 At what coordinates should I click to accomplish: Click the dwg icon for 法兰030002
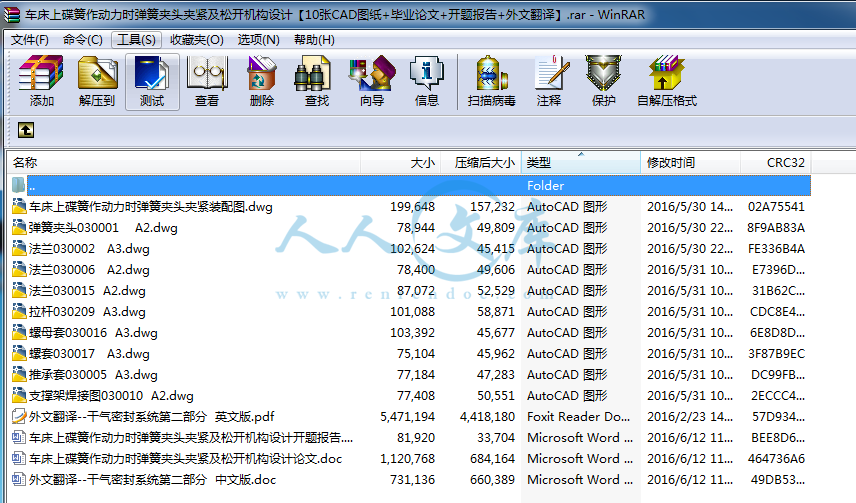click(19, 248)
